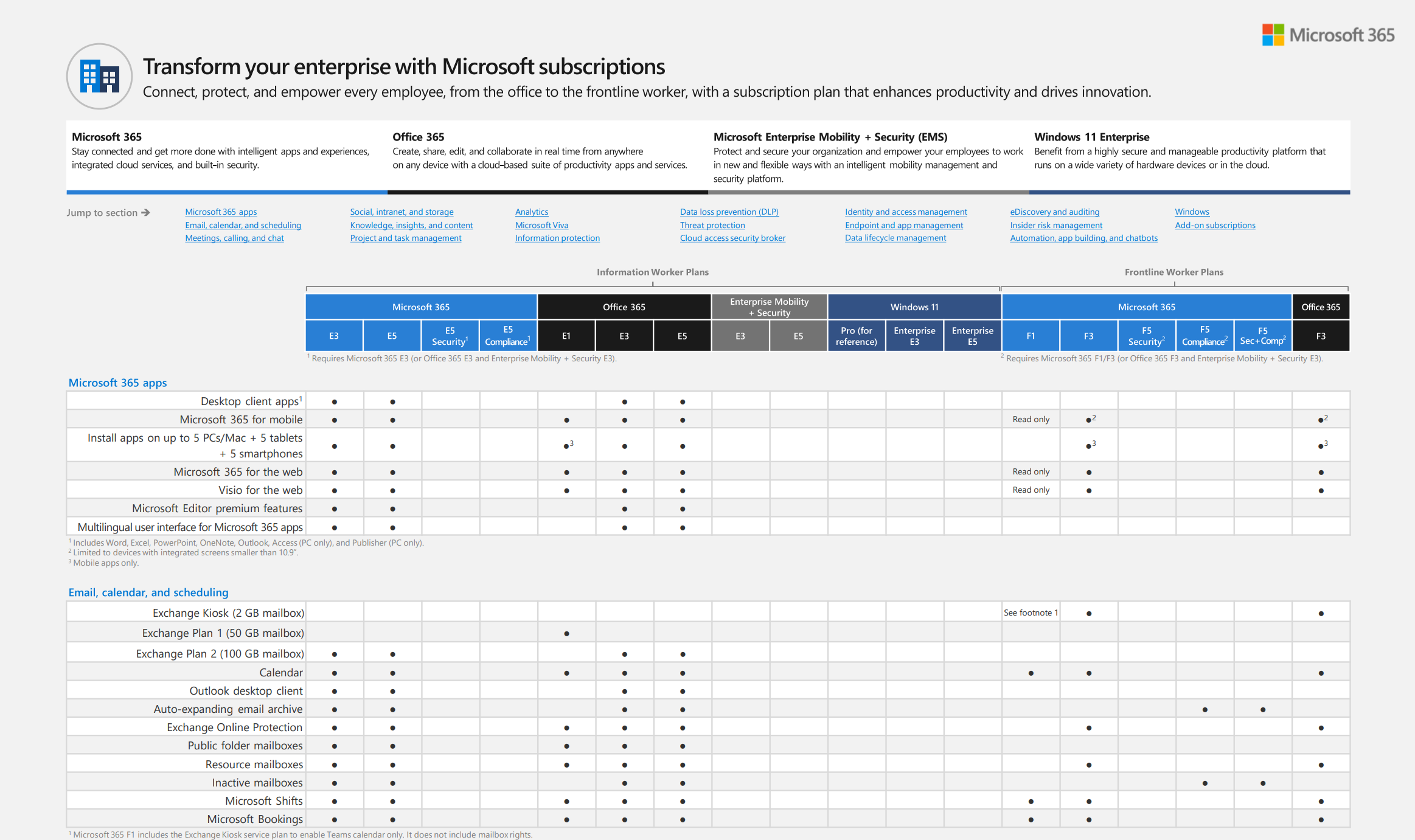
Task: Expand the Social, intranet, and storage section
Action: tap(401, 211)
